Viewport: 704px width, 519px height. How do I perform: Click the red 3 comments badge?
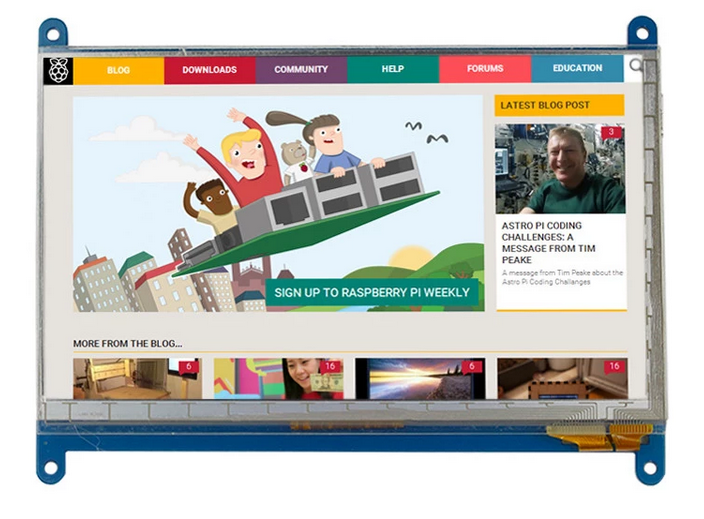(x=611, y=132)
